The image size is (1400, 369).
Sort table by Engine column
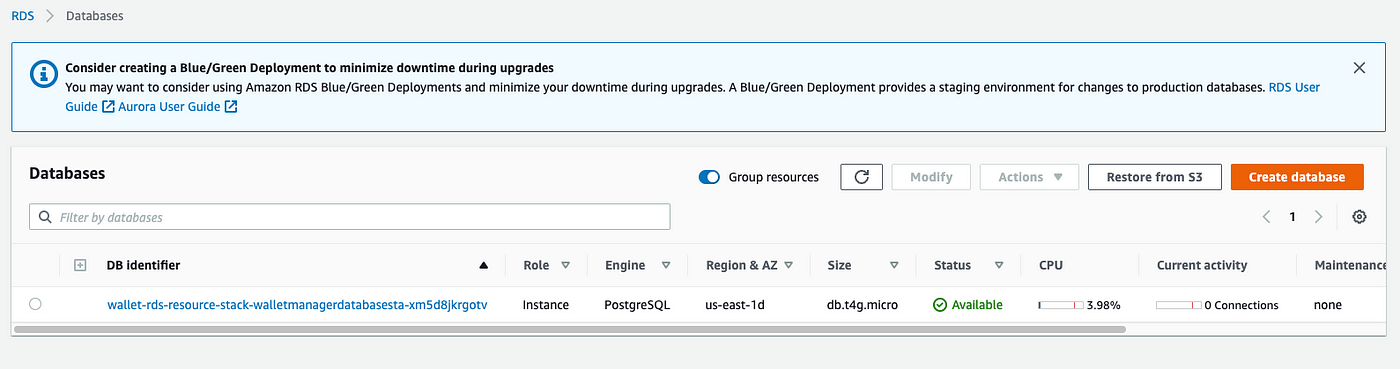pyautogui.click(x=634, y=265)
